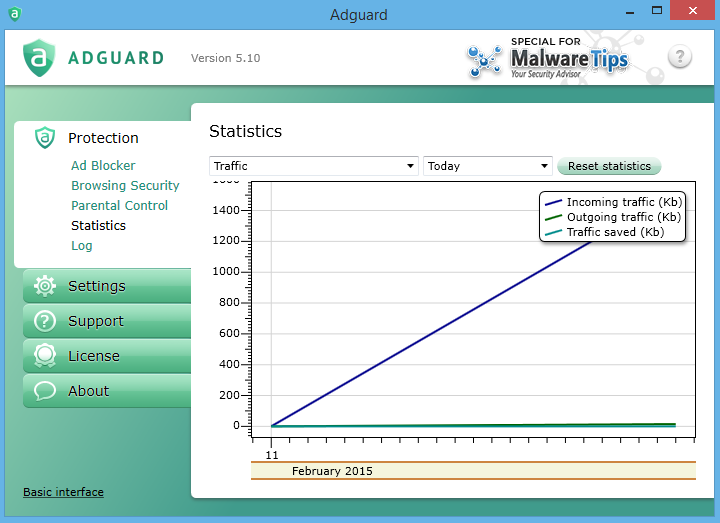This screenshot has width=720, height=523.
Task: Open help via question mark icon
Action: pos(680,57)
